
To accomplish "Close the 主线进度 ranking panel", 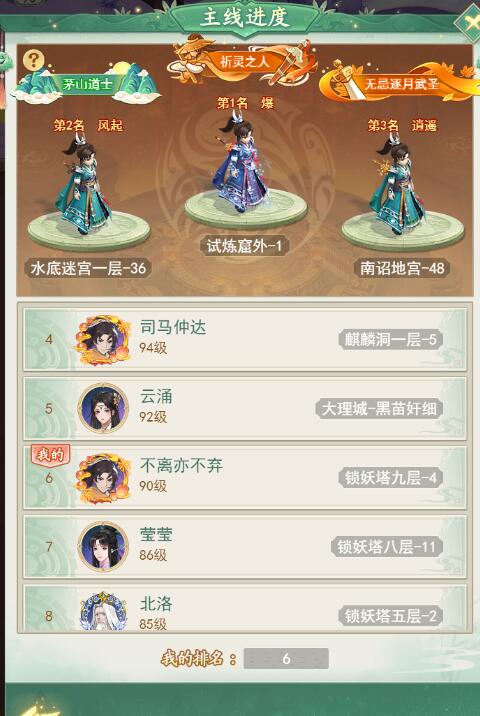I will point(469,22).
